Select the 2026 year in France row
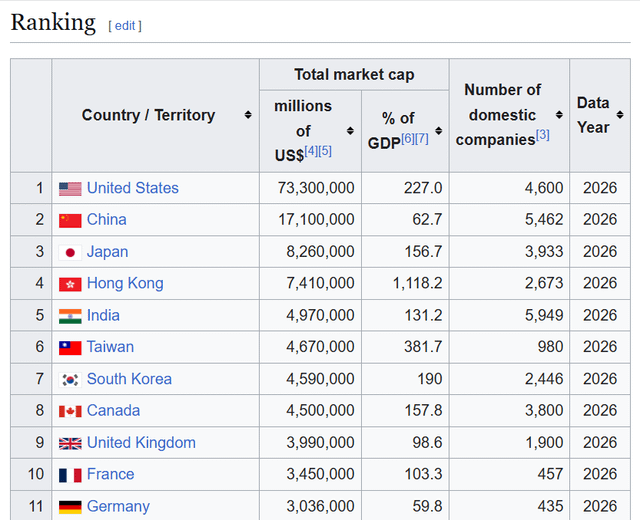 pos(600,474)
